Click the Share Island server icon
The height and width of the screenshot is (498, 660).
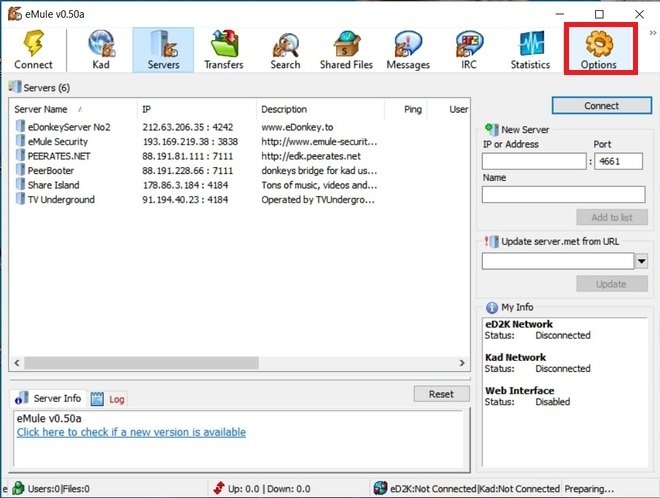(x=20, y=184)
